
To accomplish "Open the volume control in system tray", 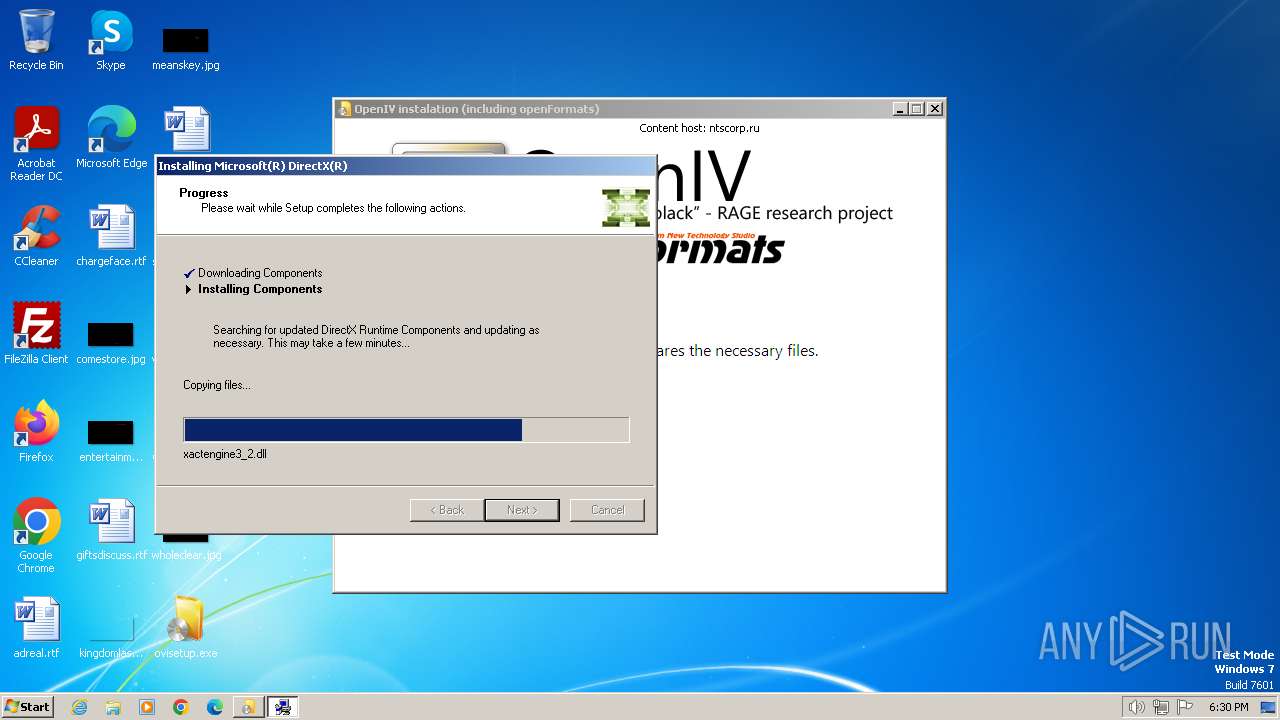I will [1136, 707].
